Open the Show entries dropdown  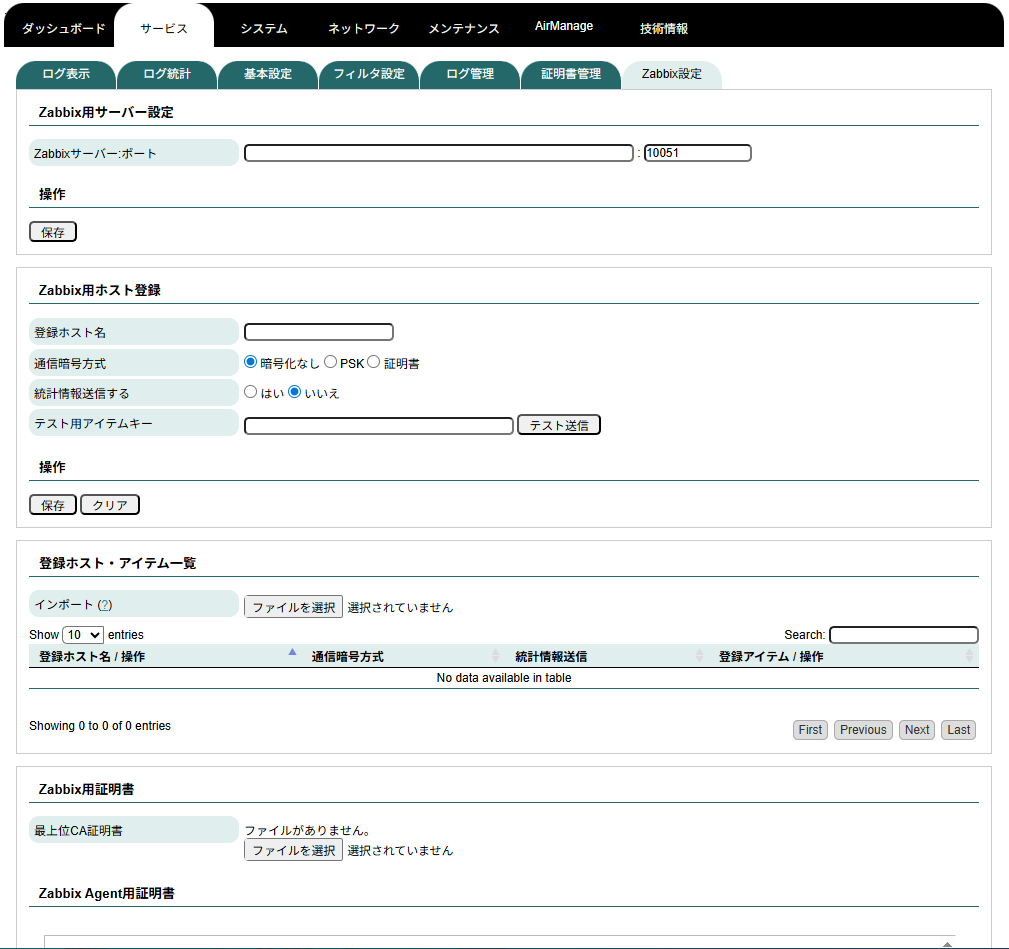[x=82, y=634]
